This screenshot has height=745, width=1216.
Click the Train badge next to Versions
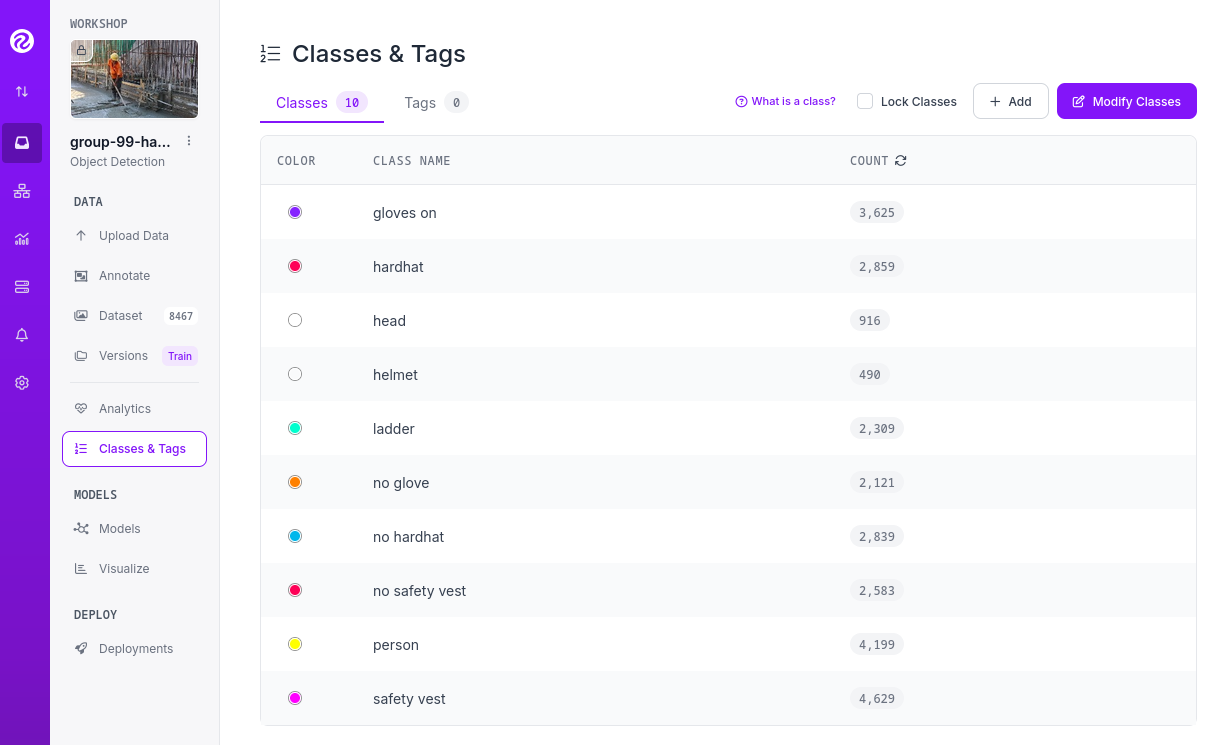point(180,356)
